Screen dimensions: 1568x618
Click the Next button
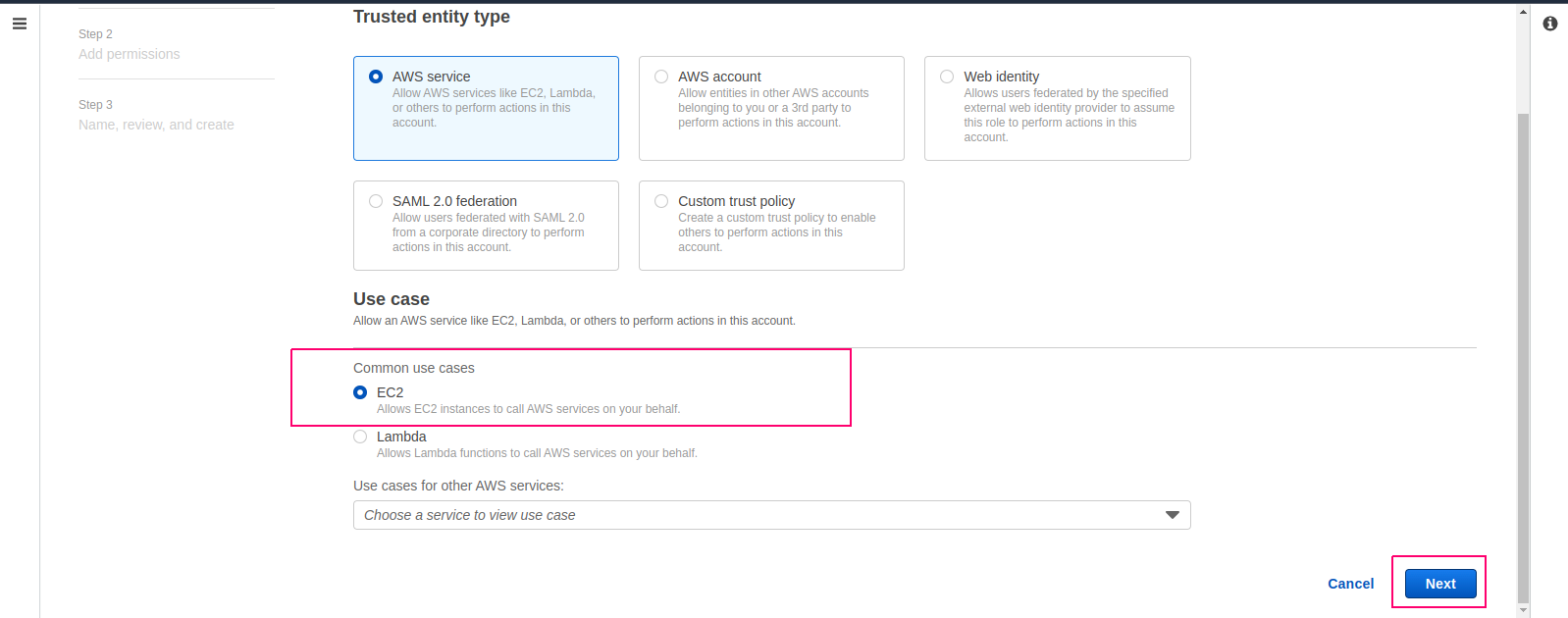1440,584
